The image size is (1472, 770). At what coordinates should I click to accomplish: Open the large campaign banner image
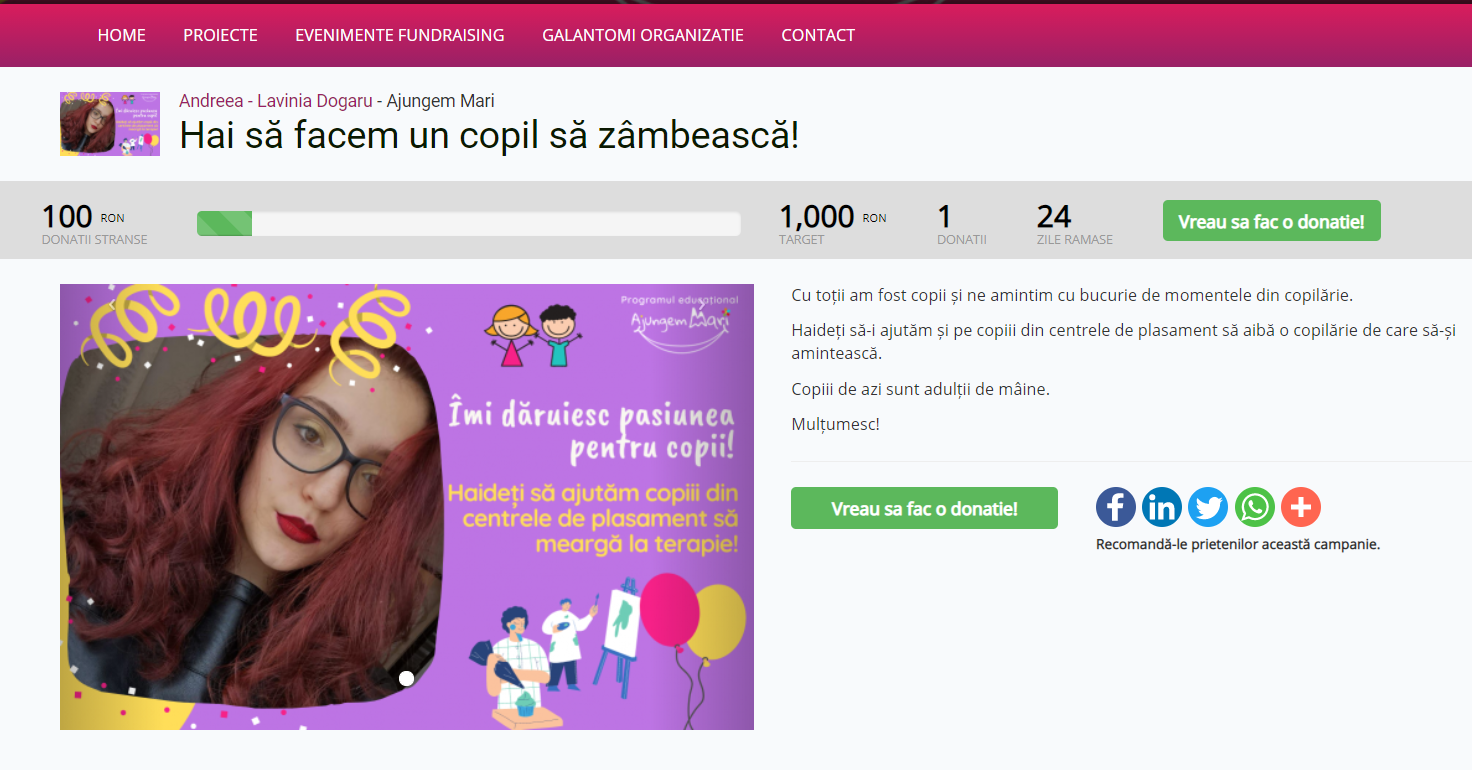[x=407, y=507]
